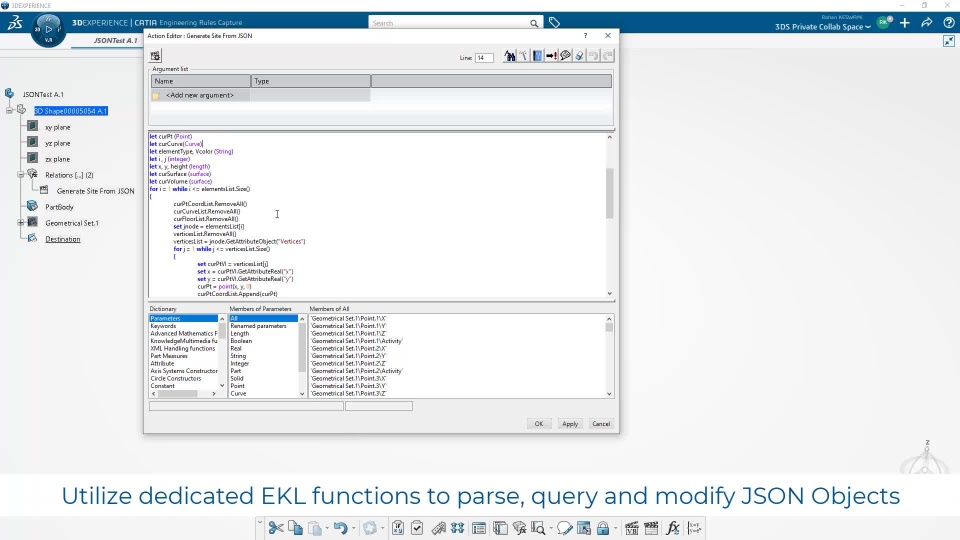Click the search magnifier button
Image resolution: width=960 pixels, height=540 pixels.
534,23
